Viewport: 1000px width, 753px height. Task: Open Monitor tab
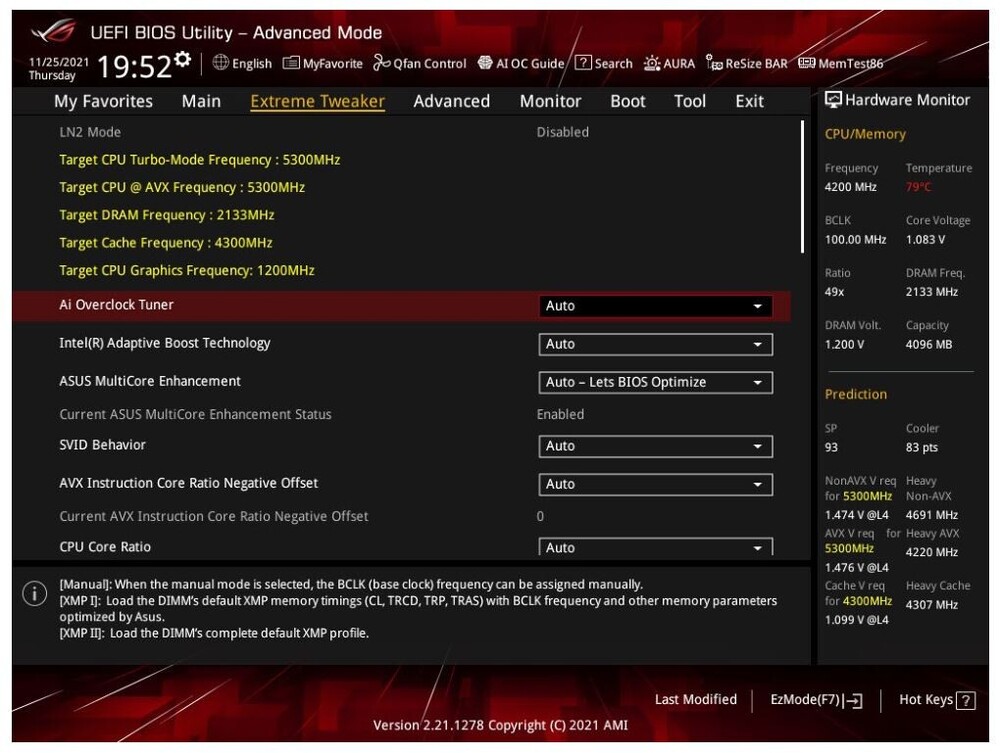pos(550,101)
